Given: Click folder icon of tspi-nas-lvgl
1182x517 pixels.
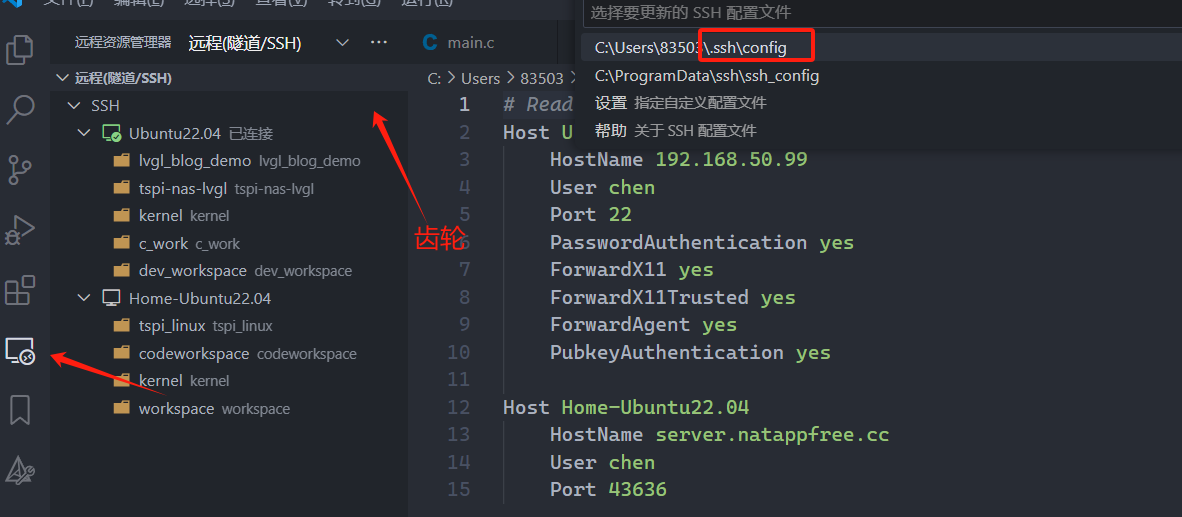Looking at the screenshot, I should [121, 188].
